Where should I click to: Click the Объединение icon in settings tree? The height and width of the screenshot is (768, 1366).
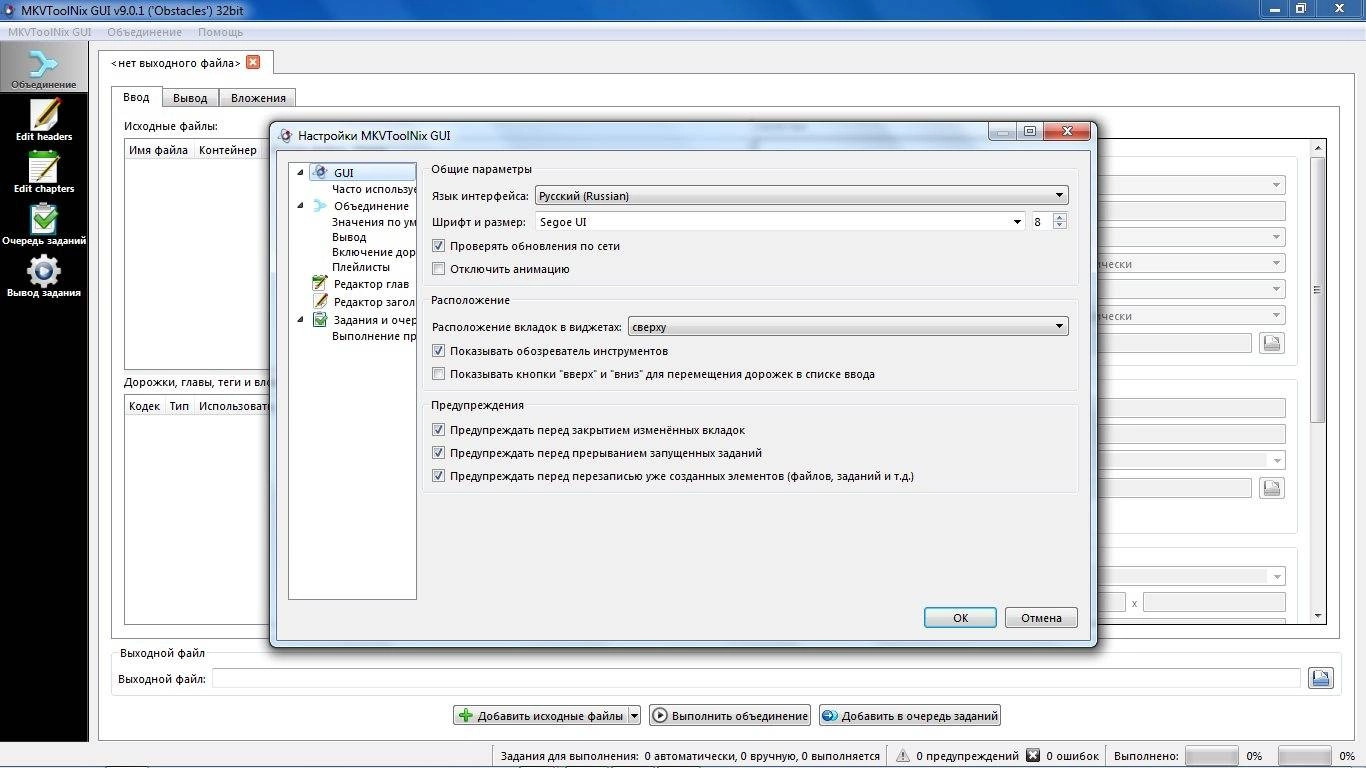tap(320, 206)
